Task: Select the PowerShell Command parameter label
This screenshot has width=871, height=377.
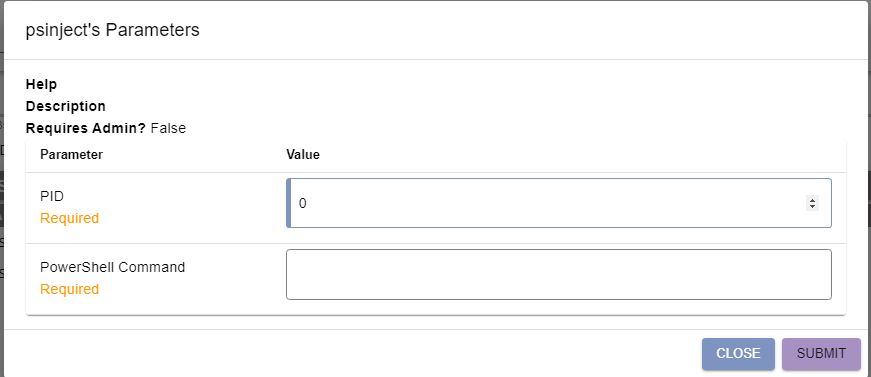Action: [x=112, y=267]
